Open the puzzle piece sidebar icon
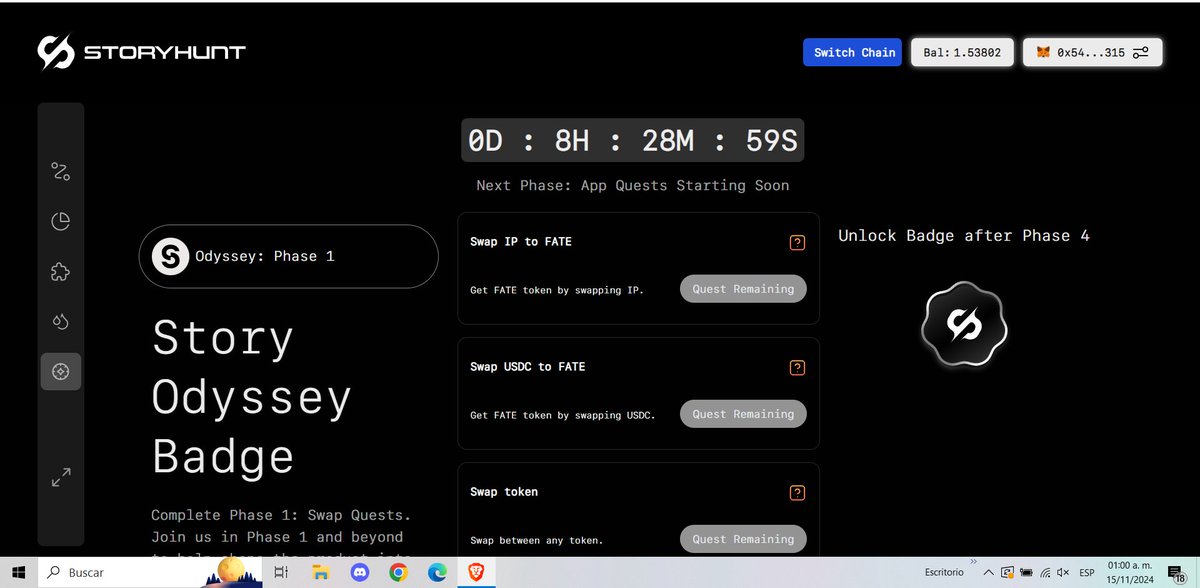Viewport: 1200px width, 588px height. coord(61,271)
